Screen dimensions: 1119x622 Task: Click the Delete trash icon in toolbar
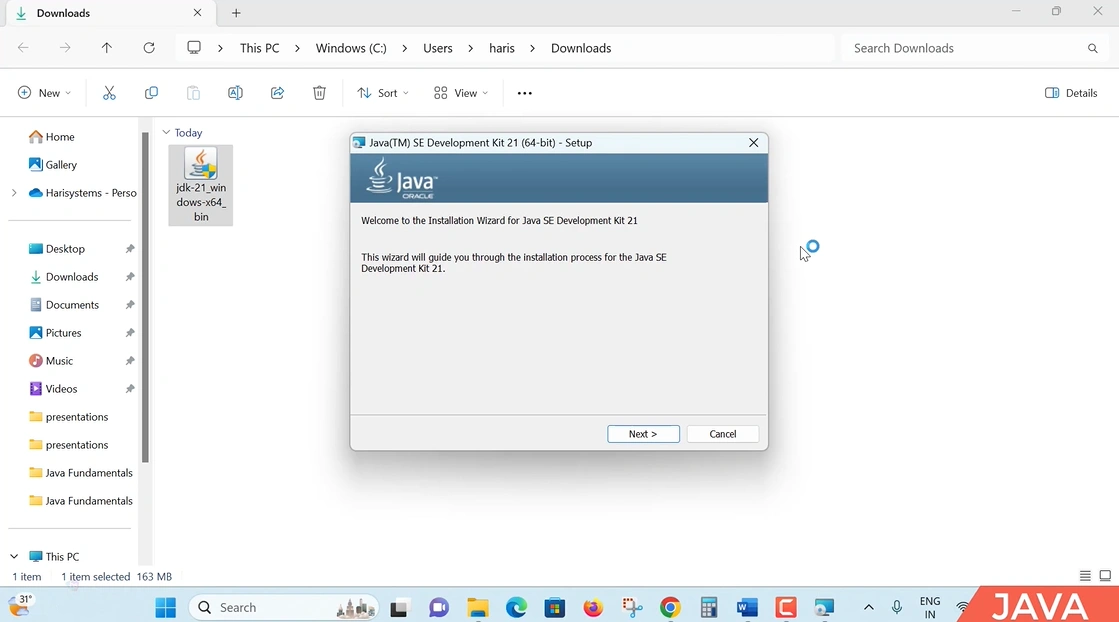click(x=320, y=93)
